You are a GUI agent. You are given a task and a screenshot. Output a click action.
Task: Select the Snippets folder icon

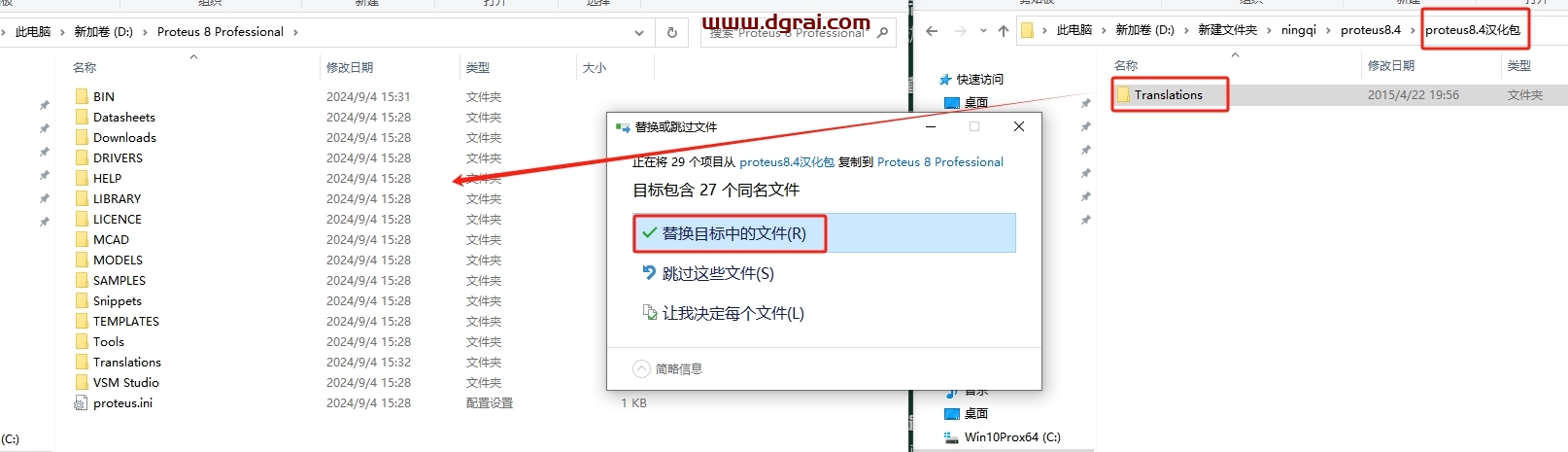(x=82, y=300)
